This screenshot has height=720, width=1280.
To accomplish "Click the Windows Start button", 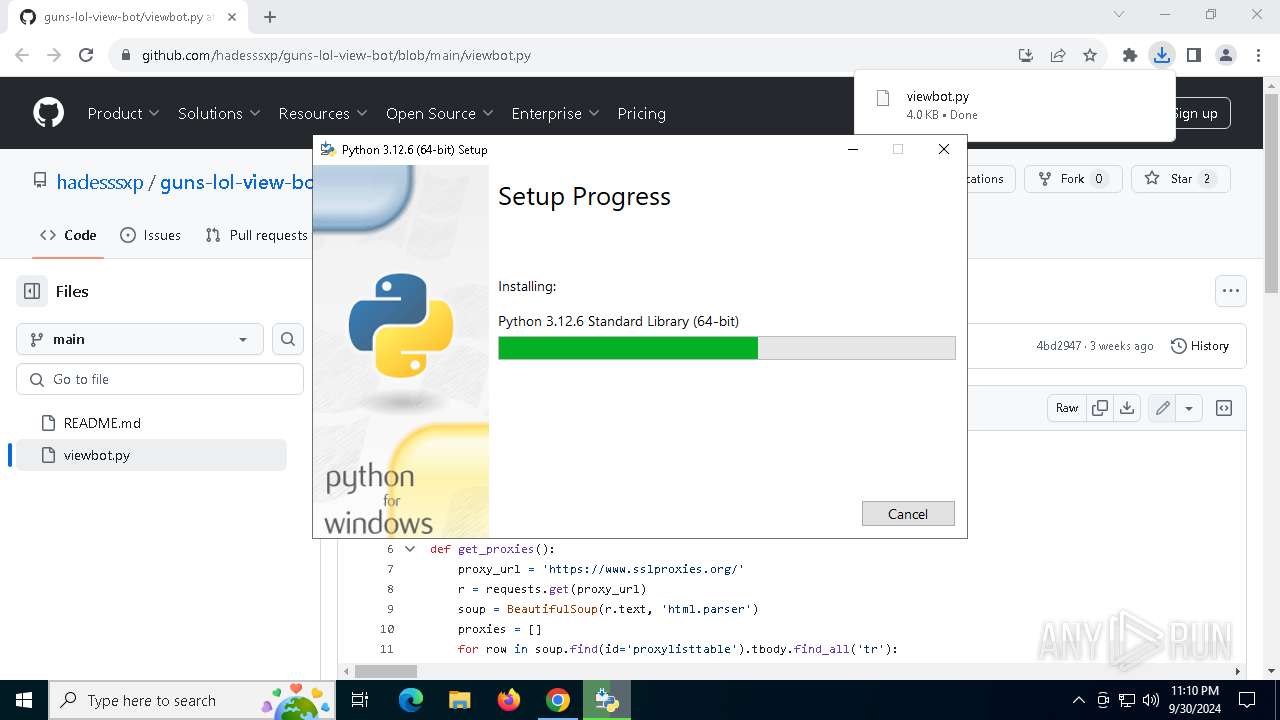I will (x=24, y=700).
